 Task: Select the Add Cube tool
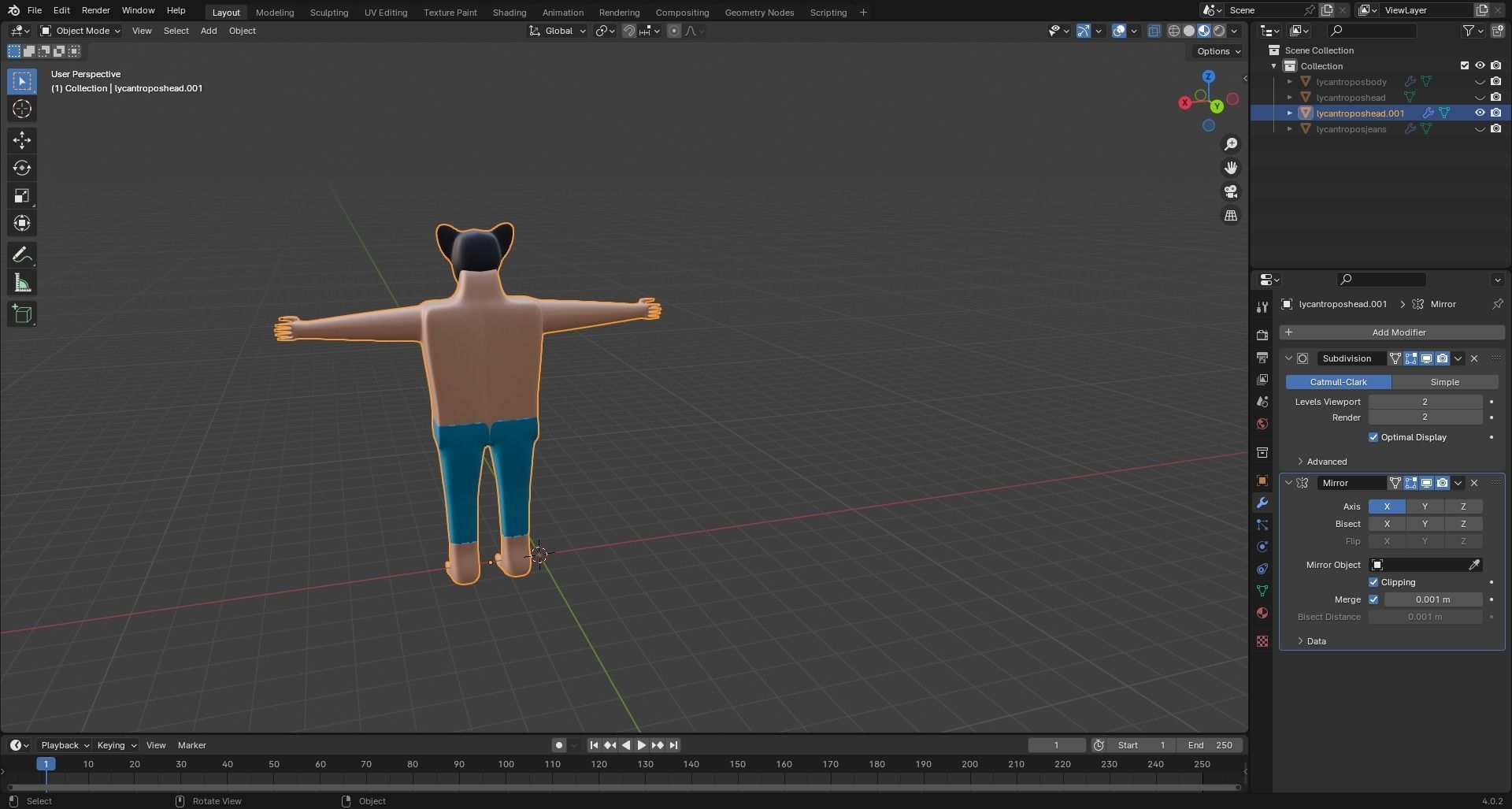[22, 314]
